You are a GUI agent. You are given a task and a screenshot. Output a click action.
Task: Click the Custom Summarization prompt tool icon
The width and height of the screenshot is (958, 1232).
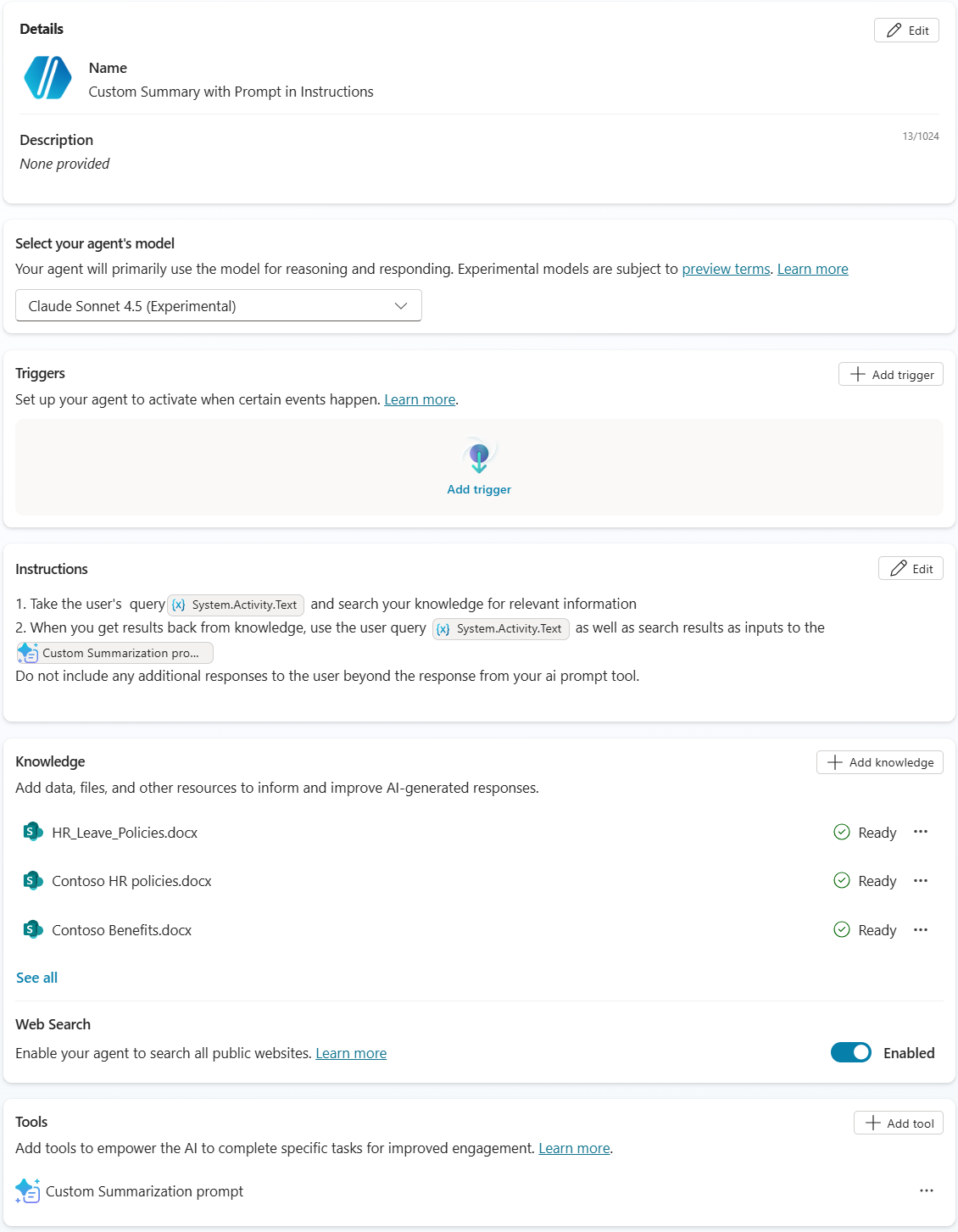(x=27, y=1190)
